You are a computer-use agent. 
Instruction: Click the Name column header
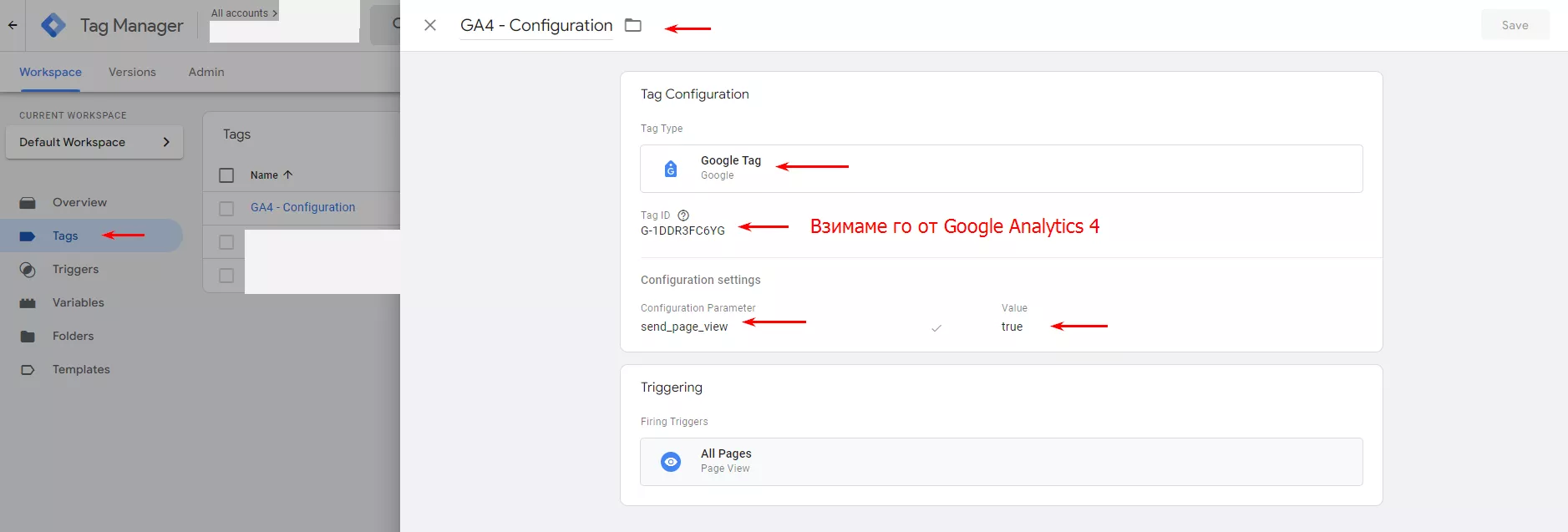264,175
